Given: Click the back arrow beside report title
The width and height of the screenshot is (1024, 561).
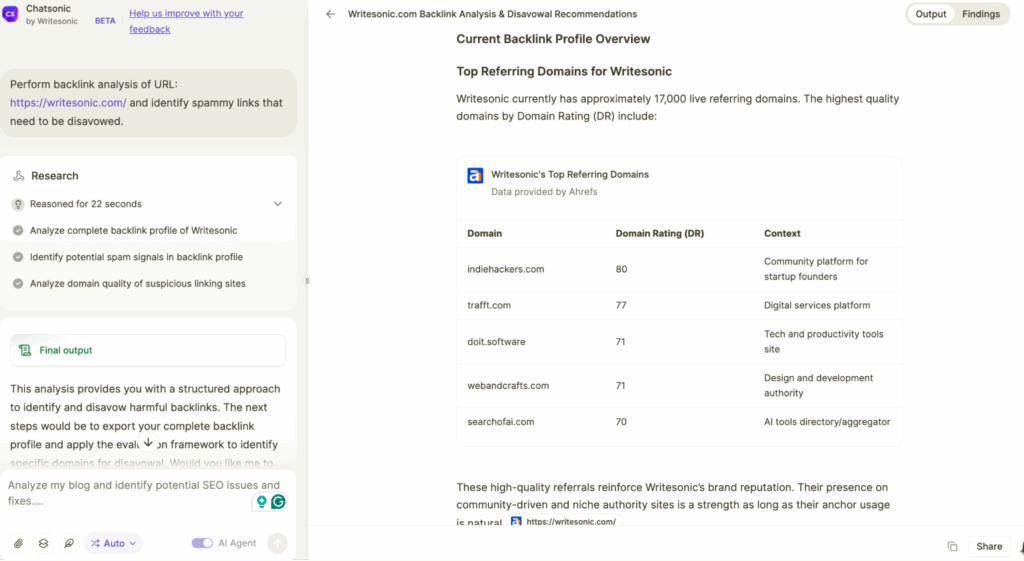Looking at the screenshot, I should pyautogui.click(x=330, y=14).
